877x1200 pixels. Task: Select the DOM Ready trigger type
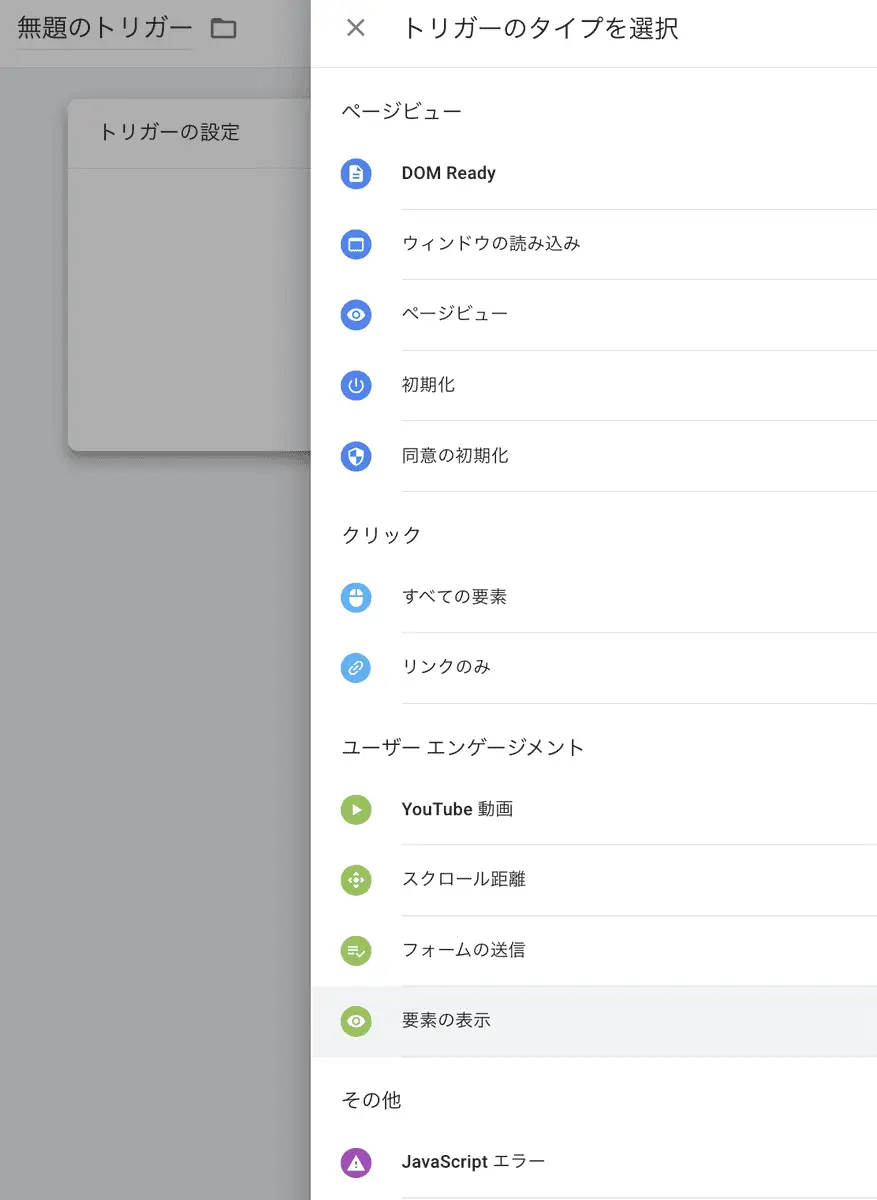[x=594, y=174]
